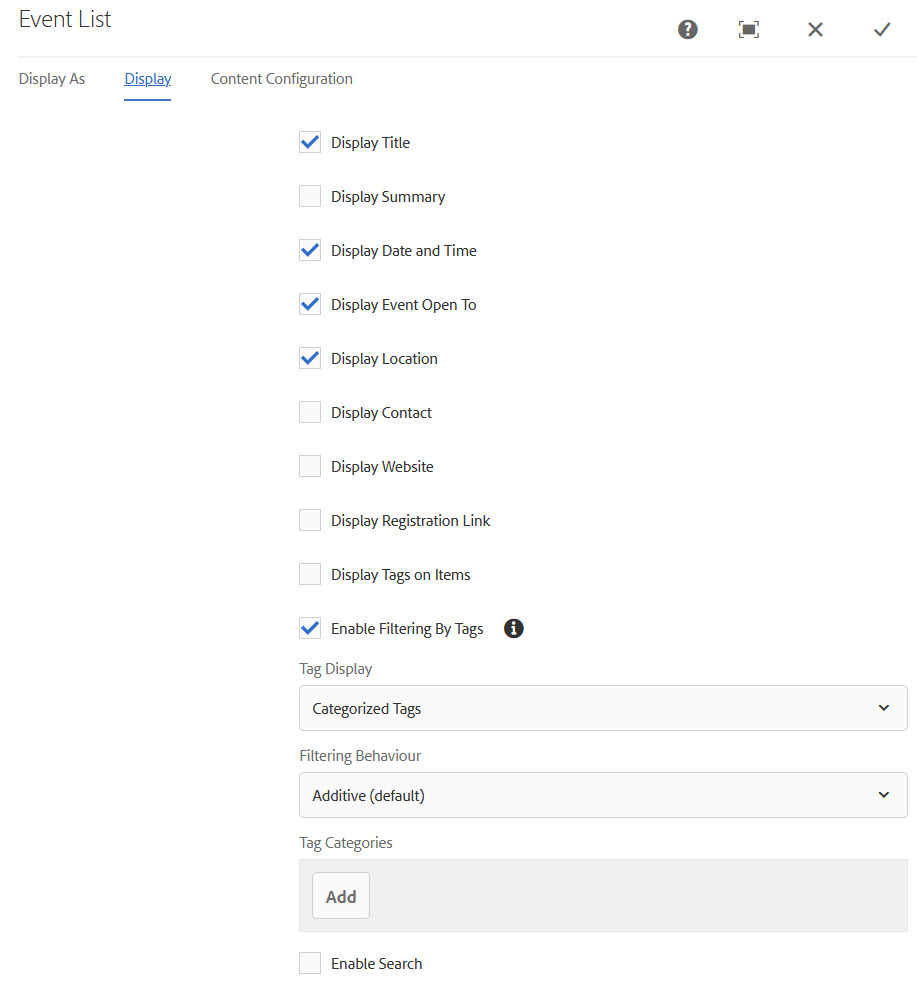Toggle fullscreen dialog mode icon
The width and height of the screenshot is (917, 984).
[x=749, y=29]
